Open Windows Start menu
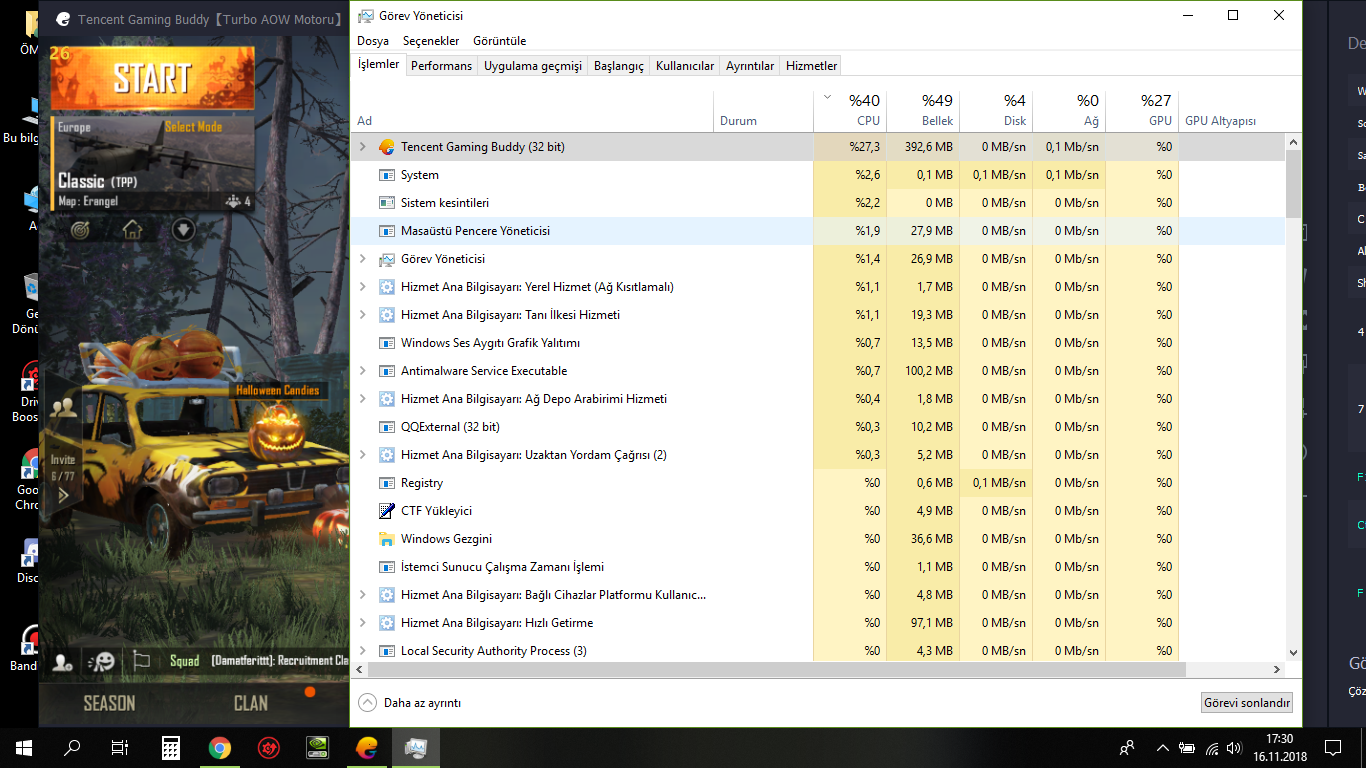1366x768 pixels. pos(24,747)
